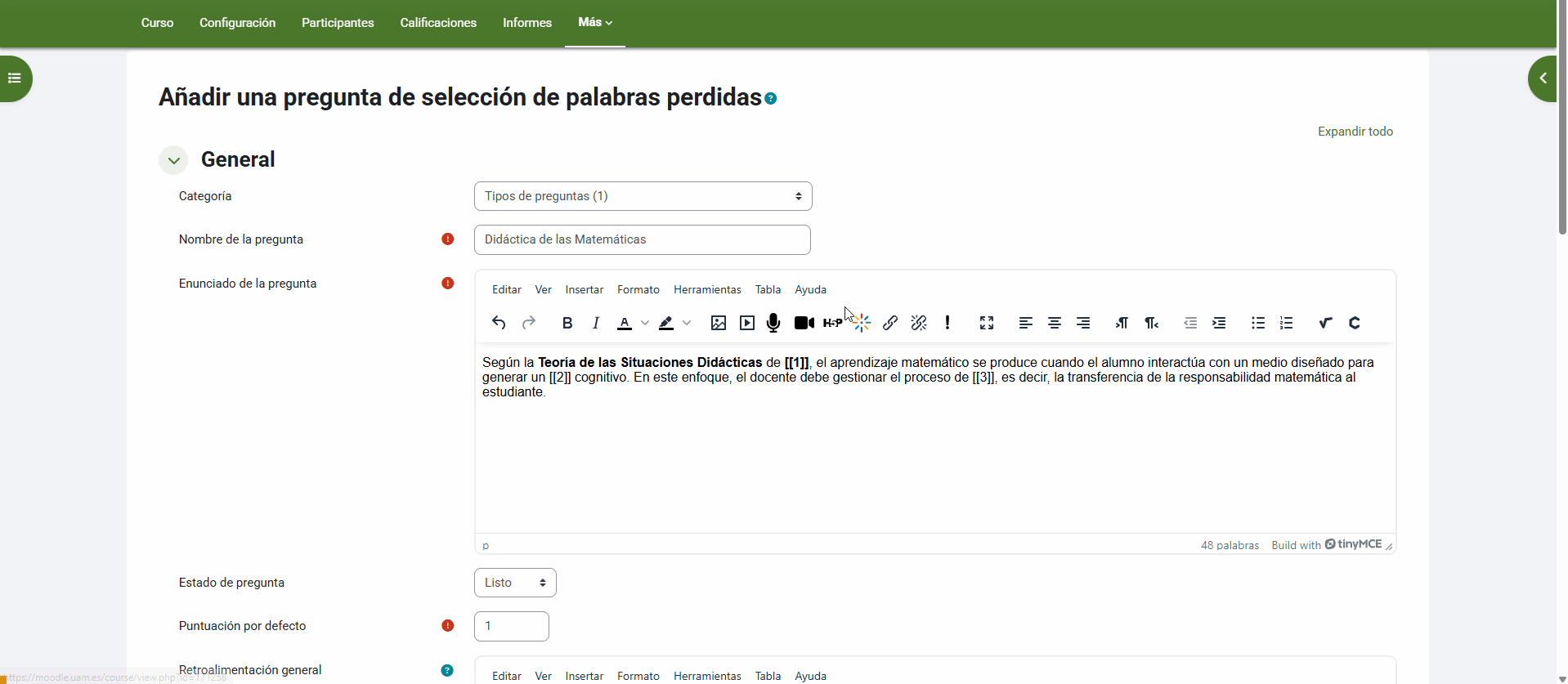Open the Tabla menu in Enunciado editor
The image size is (1568, 684).
pyautogui.click(x=768, y=289)
